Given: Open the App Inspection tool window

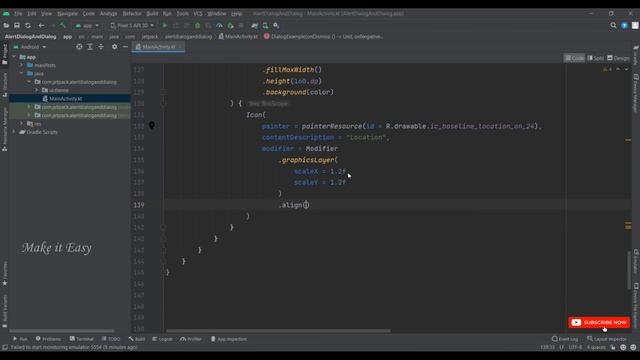Looking at the screenshot, I should coord(229,339).
